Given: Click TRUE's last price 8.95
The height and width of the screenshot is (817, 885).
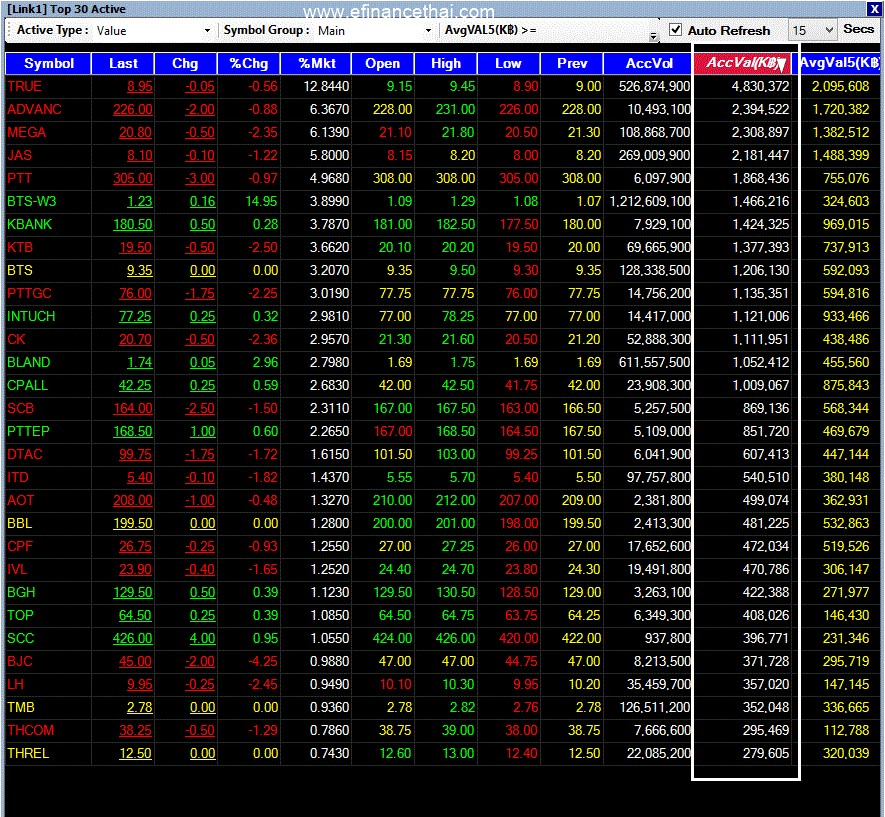Looking at the screenshot, I should [x=139, y=86].
